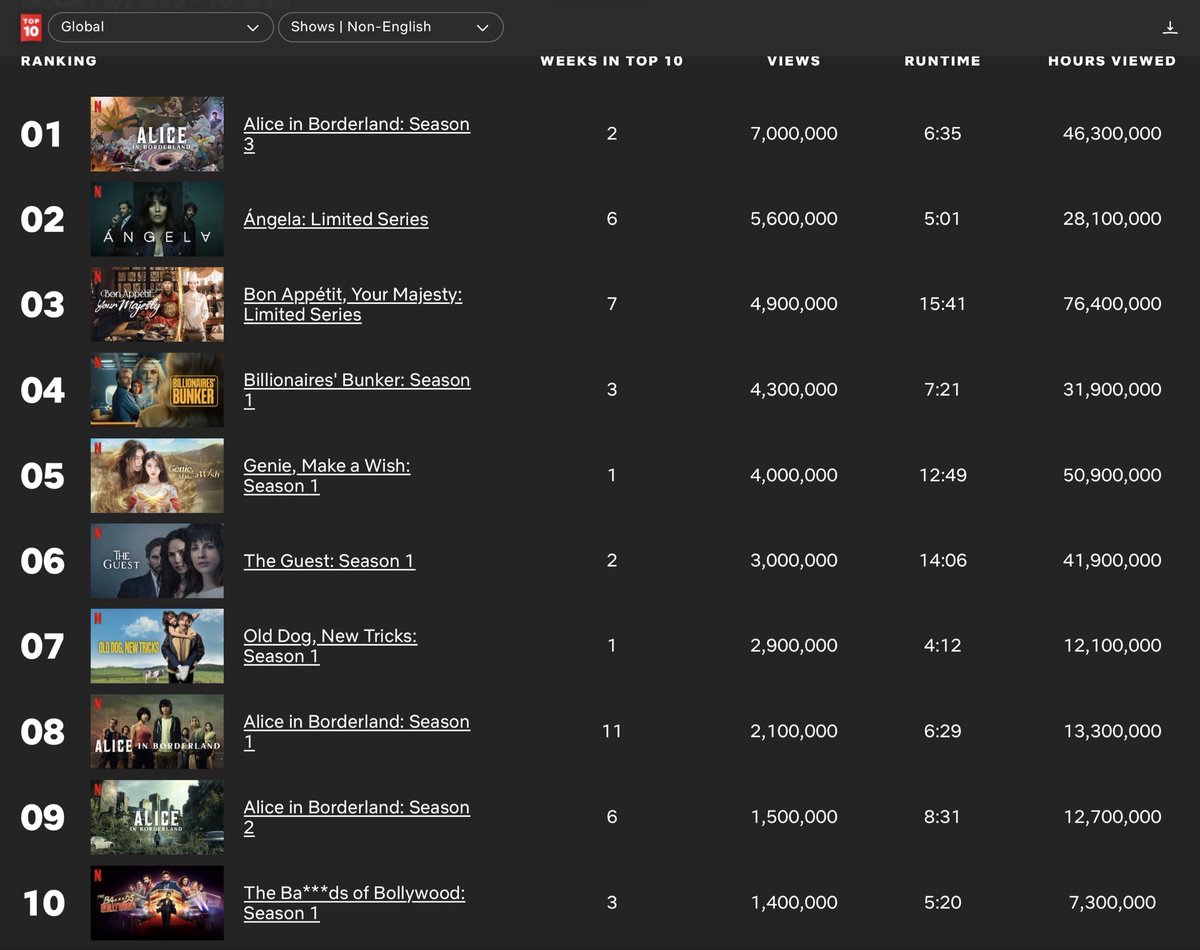This screenshot has width=1200, height=950.
Task: Click the 13,300,000 hours viewed value
Action: pyautogui.click(x=1112, y=731)
